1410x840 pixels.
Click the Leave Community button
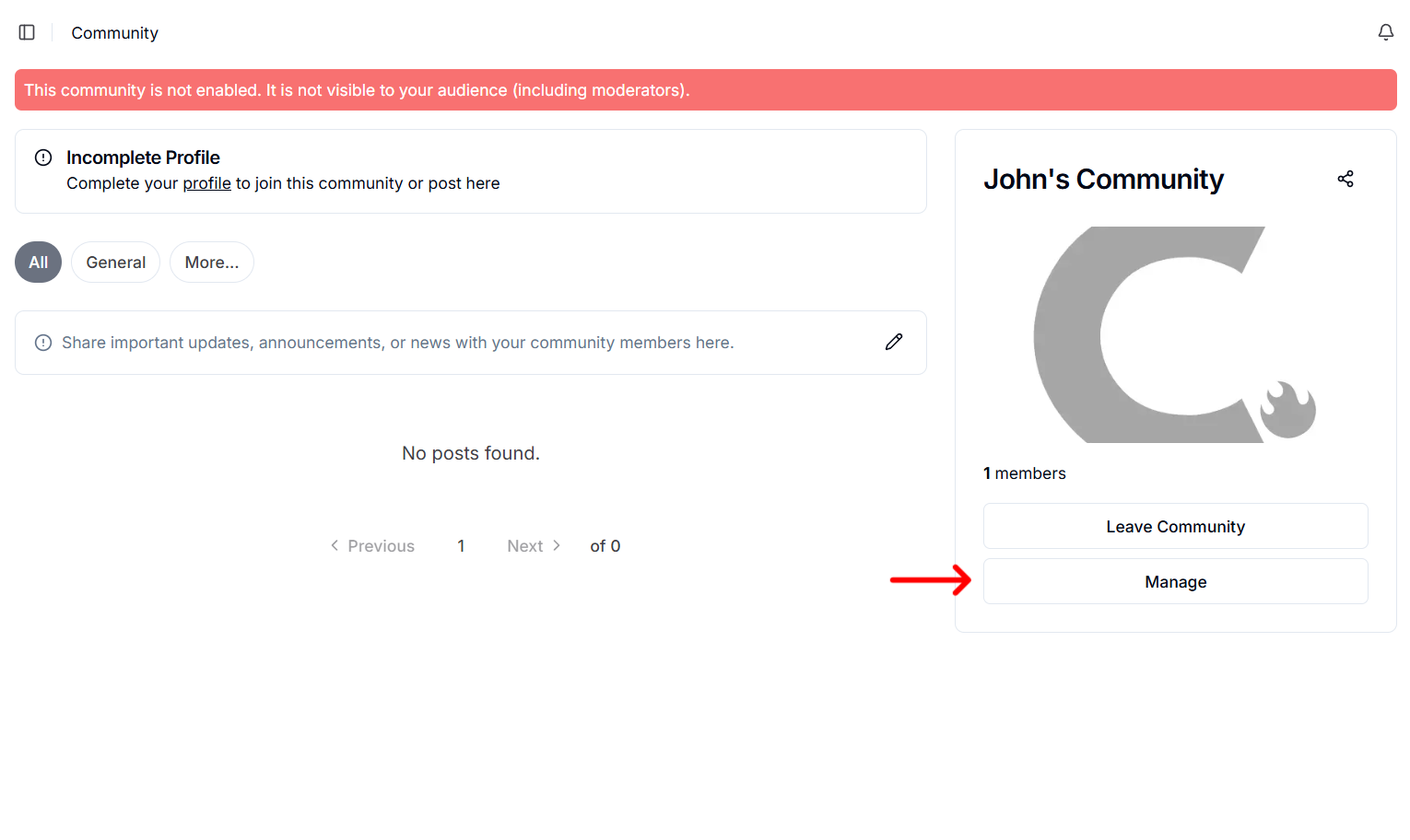click(x=1175, y=526)
